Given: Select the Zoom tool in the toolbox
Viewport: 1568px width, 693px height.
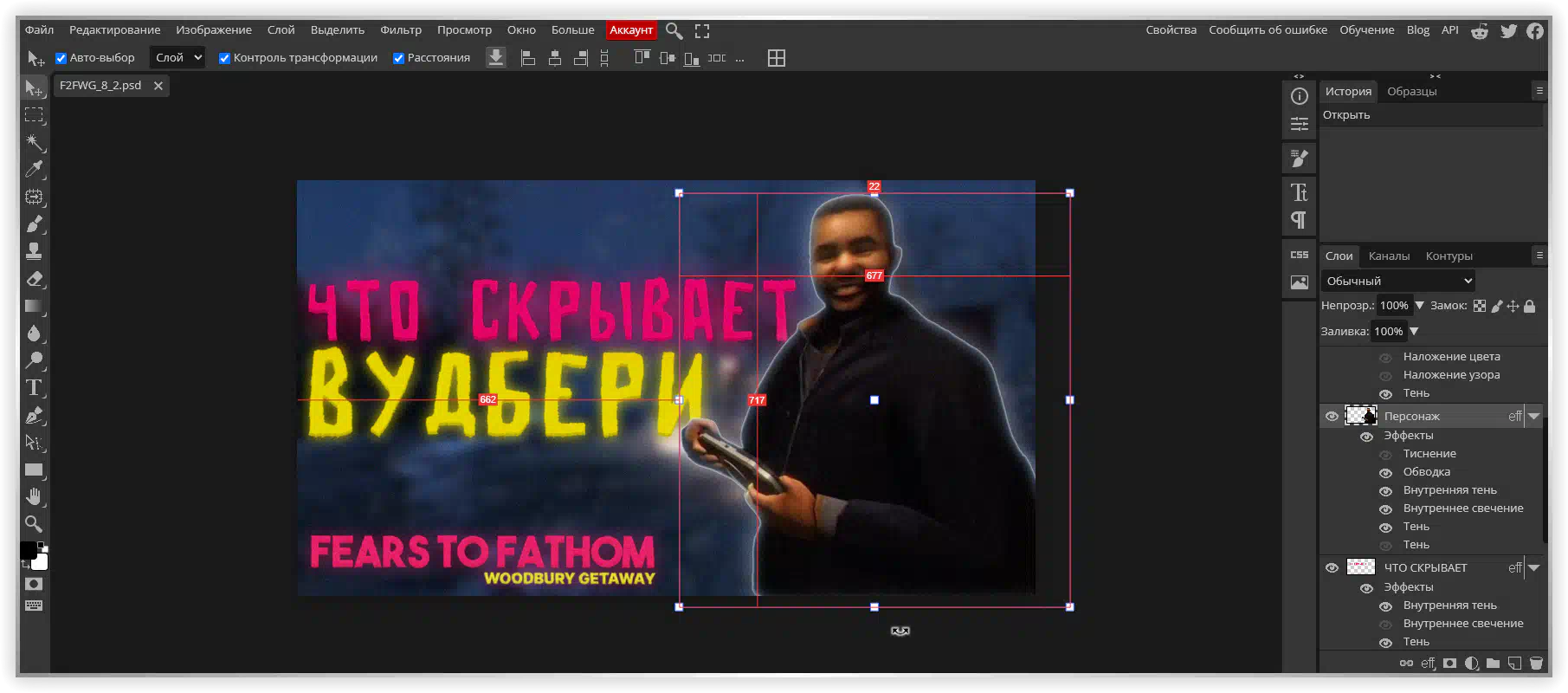Looking at the screenshot, I should point(35,523).
